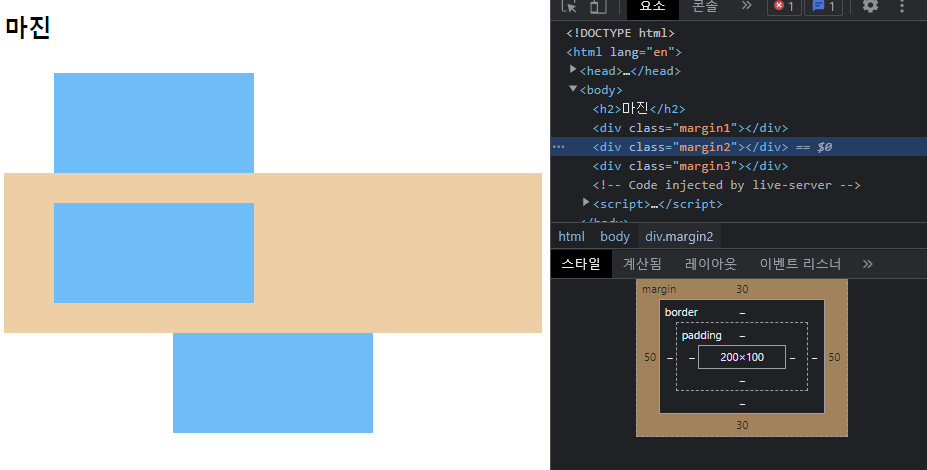Select the html lang row

click(x=624, y=52)
